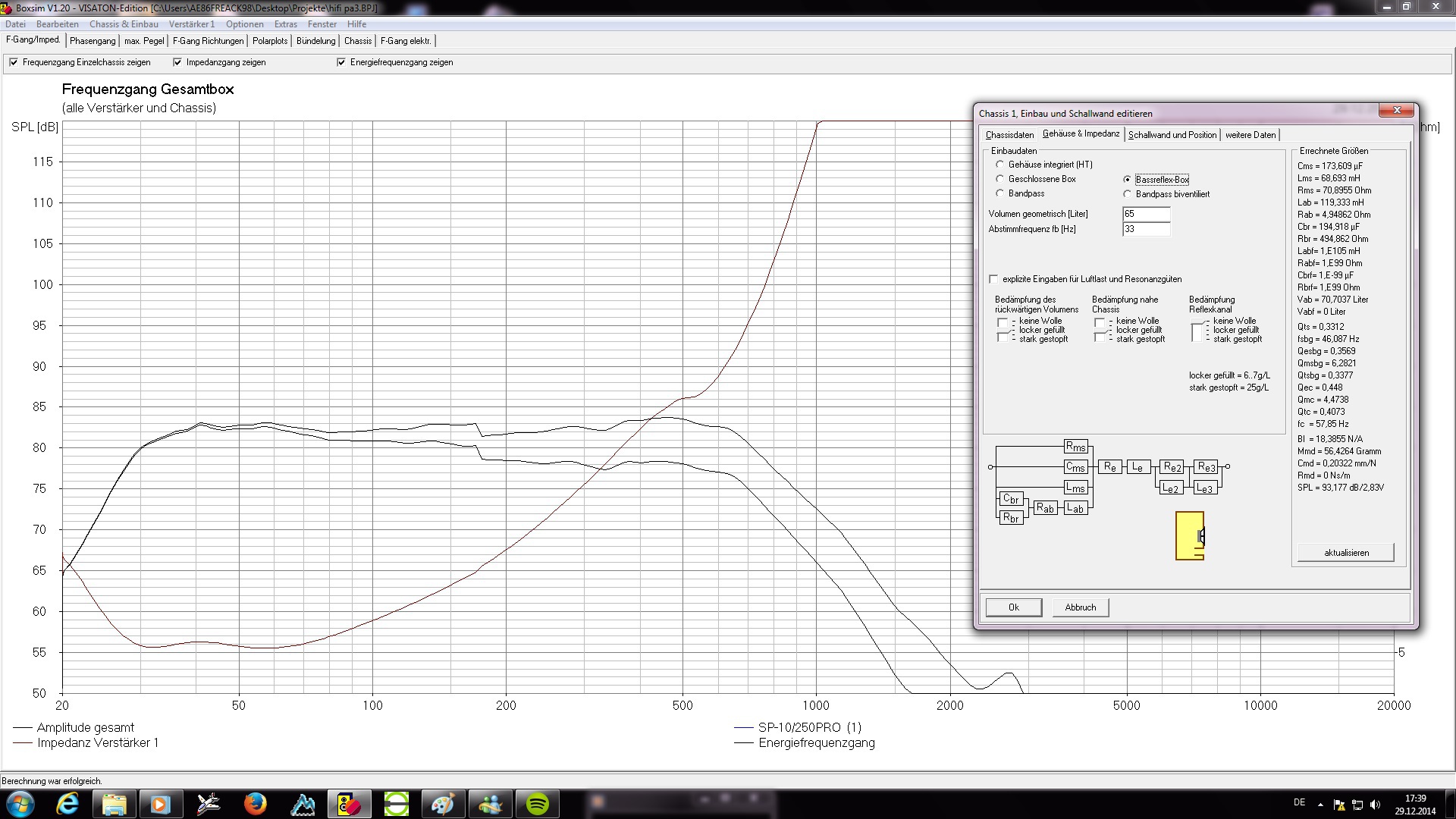The height and width of the screenshot is (819, 1456).
Task: Open the Phasengang tab
Action: click(93, 41)
